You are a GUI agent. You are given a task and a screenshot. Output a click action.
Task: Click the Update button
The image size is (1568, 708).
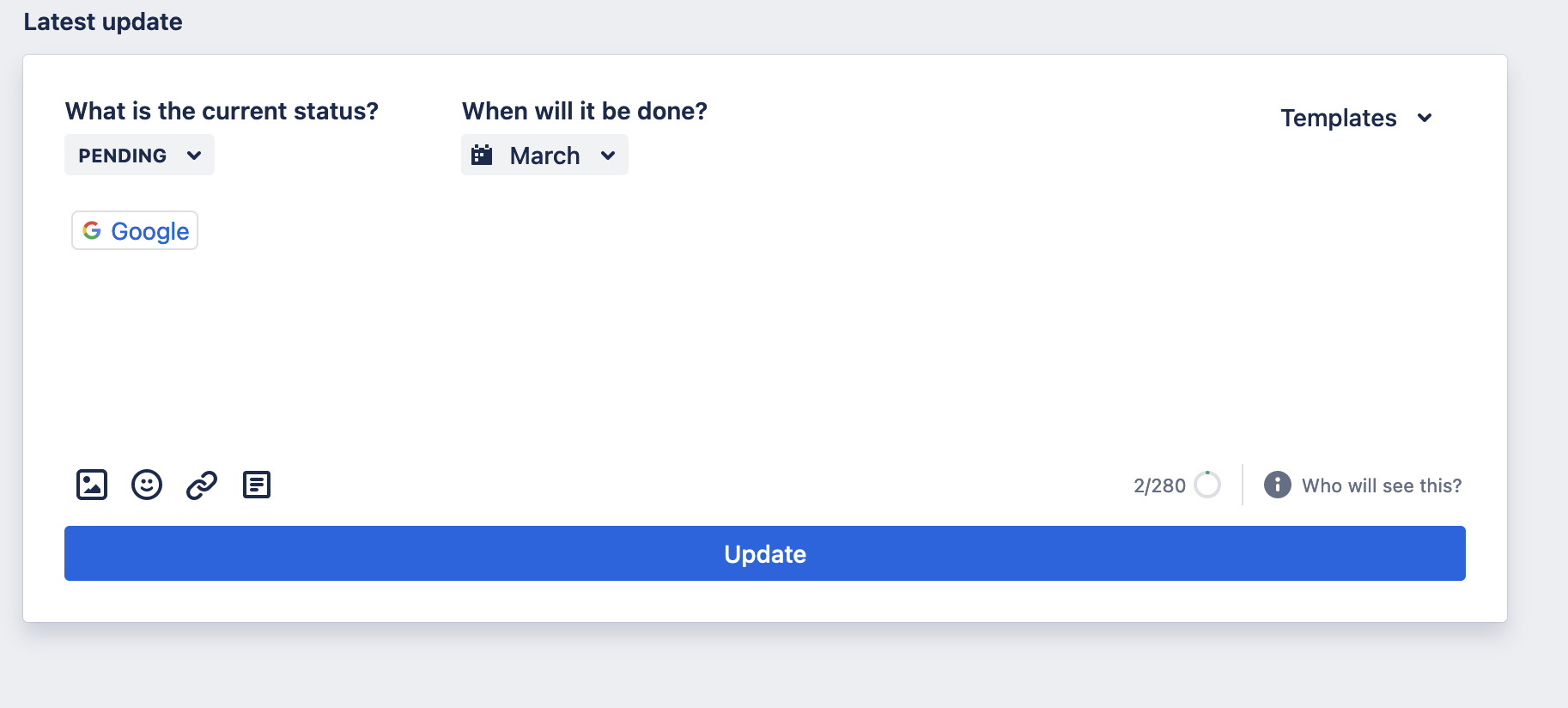click(764, 553)
